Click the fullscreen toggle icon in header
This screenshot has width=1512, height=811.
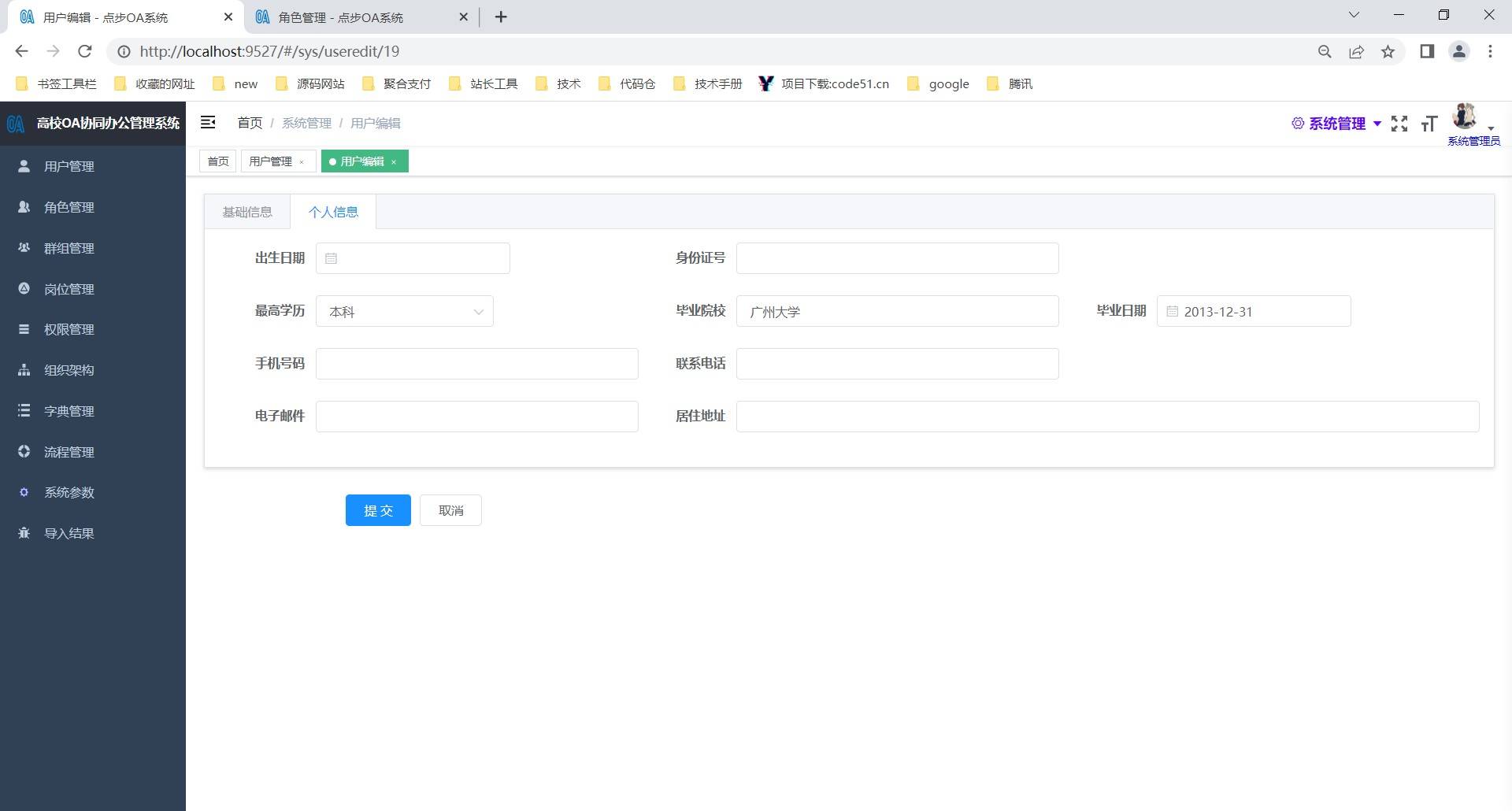tap(1399, 124)
